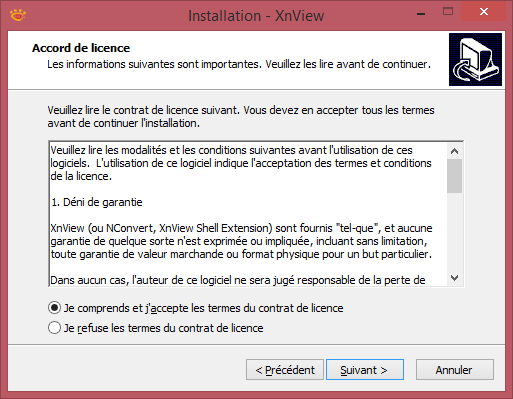Click the "Installation - XnView" title bar text

click(x=256, y=16)
